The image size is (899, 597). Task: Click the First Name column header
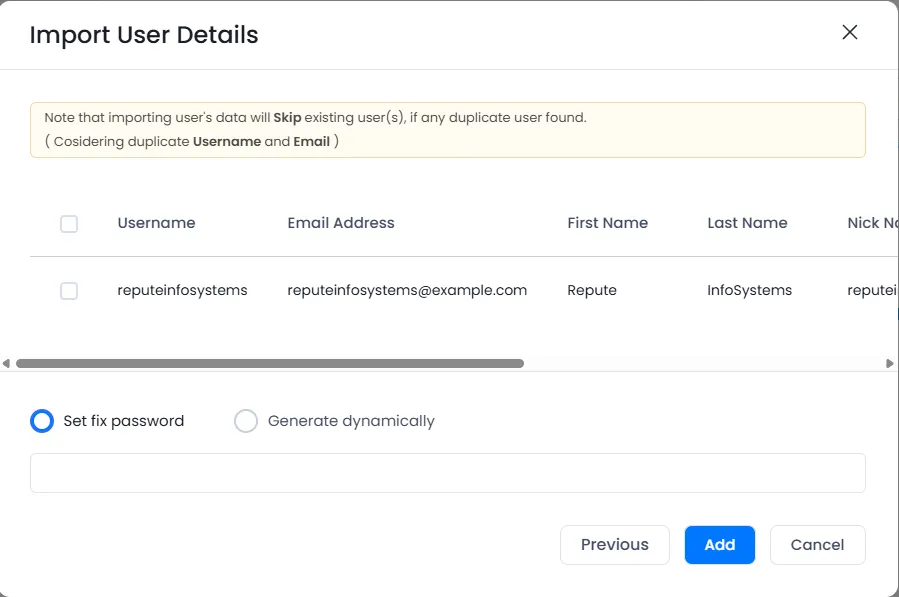(607, 223)
